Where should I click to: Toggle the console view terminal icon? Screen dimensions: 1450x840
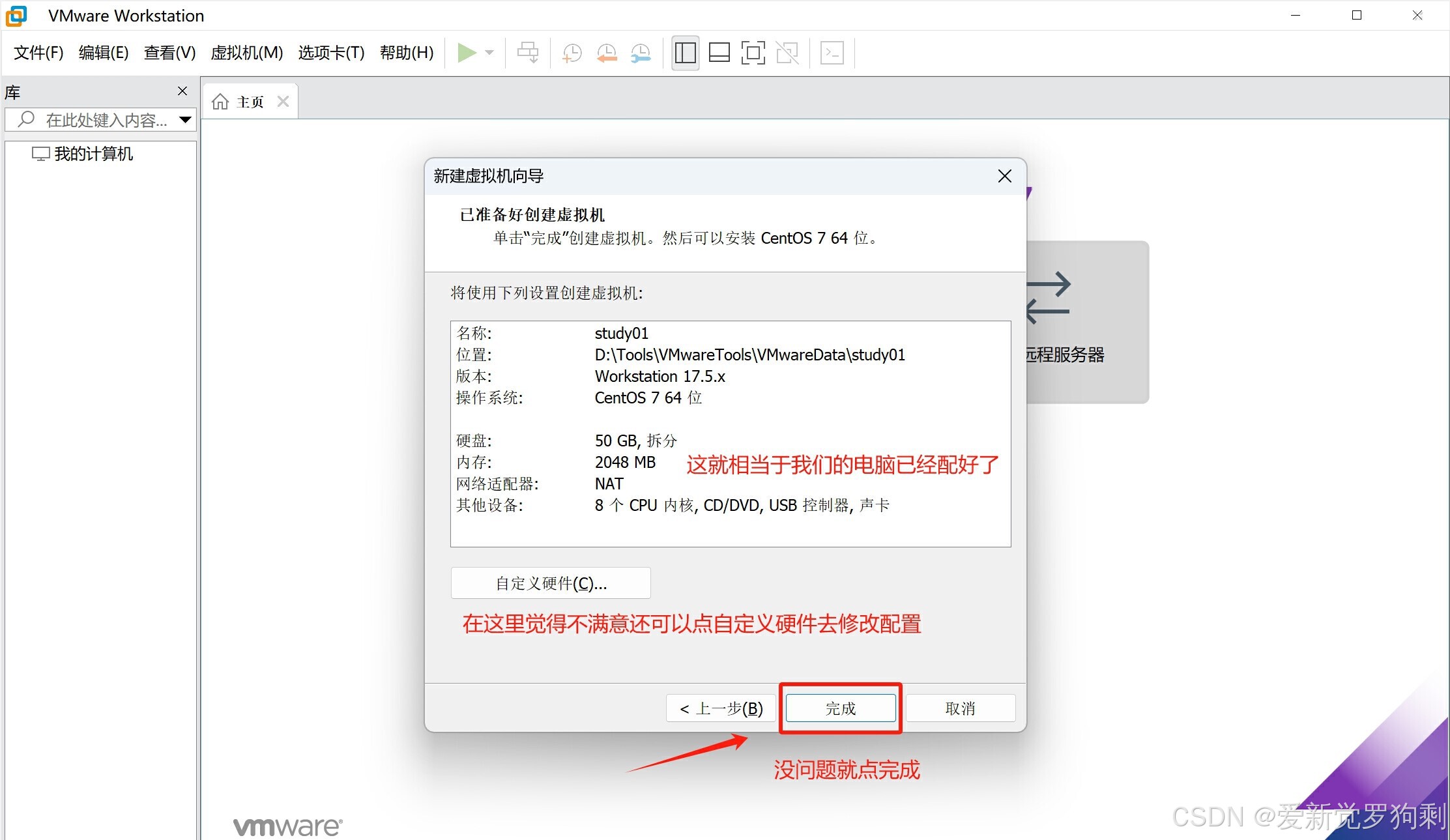tap(832, 53)
